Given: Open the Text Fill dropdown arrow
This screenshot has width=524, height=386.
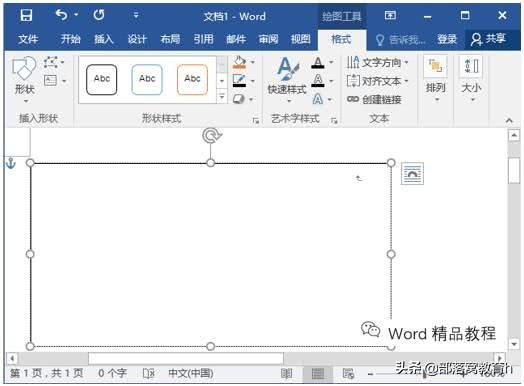Looking at the screenshot, I should tap(331, 62).
